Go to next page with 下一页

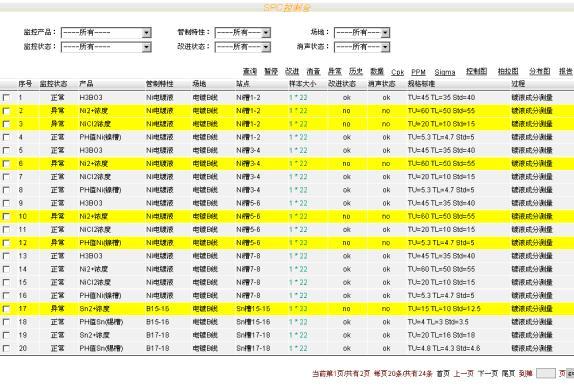click(488, 373)
